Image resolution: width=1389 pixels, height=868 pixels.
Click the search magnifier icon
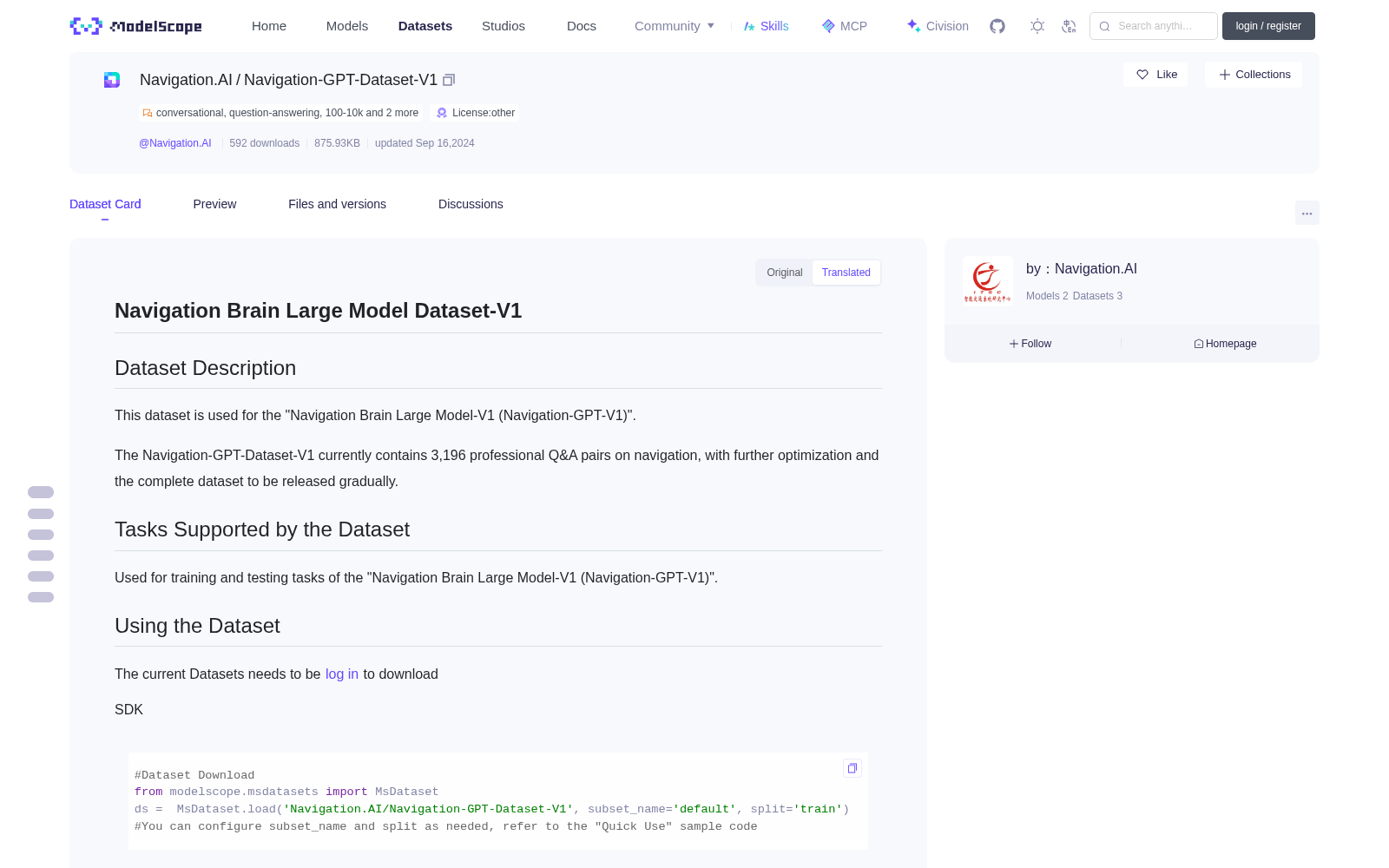(x=1104, y=26)
